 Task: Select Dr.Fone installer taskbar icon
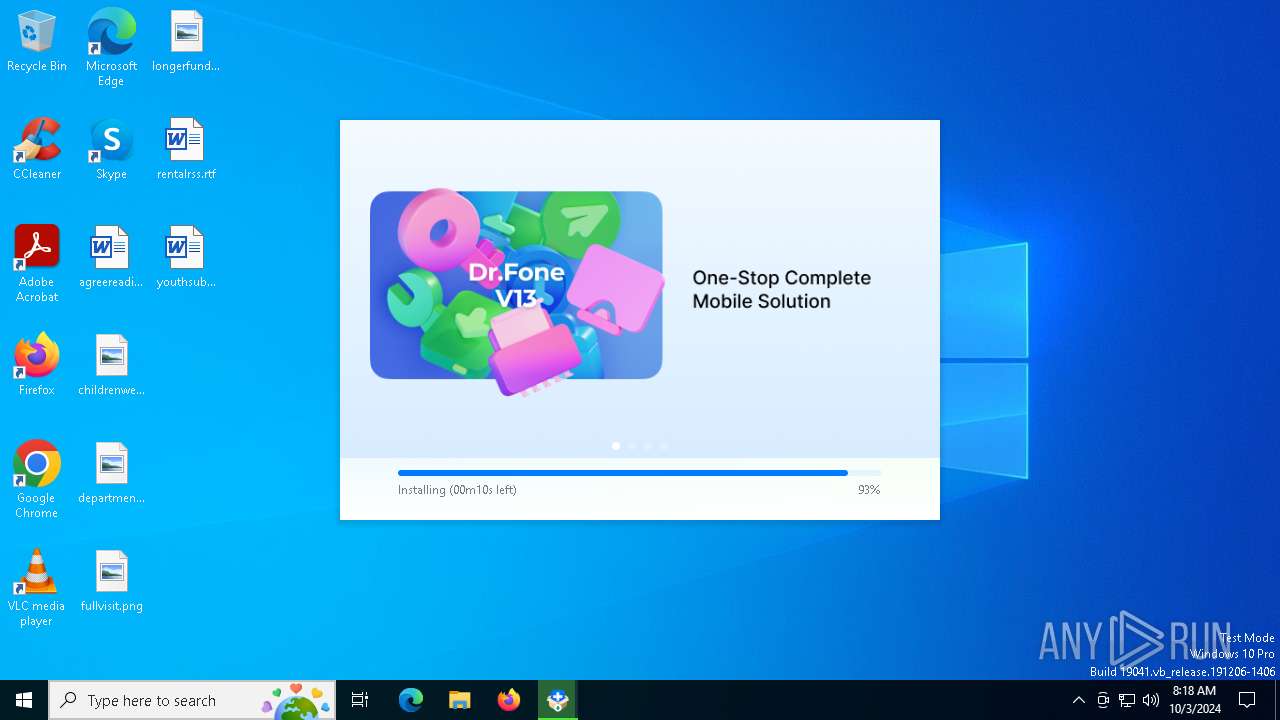click(558, 700)
